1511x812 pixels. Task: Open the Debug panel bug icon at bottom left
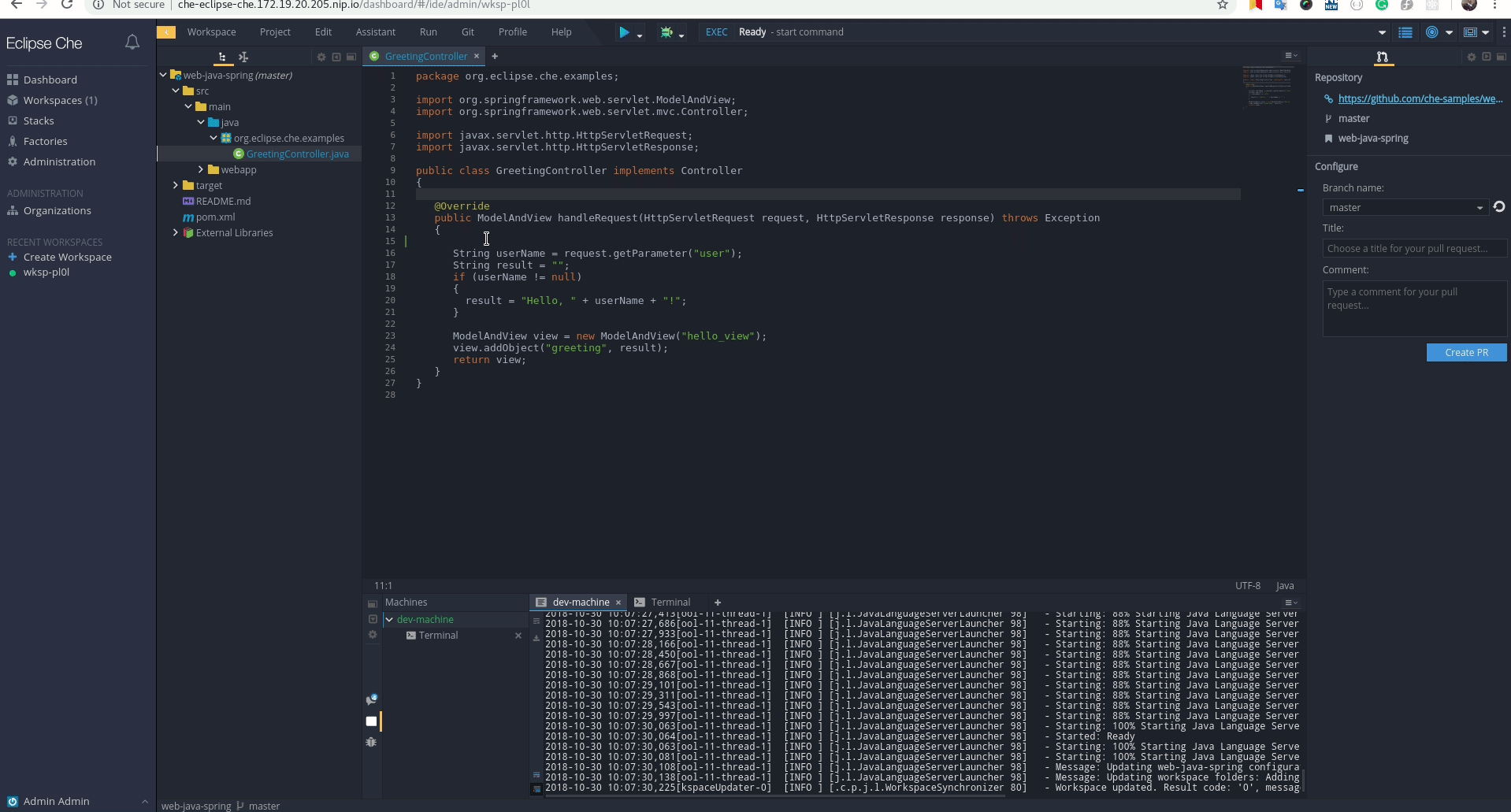coord(371,742)
